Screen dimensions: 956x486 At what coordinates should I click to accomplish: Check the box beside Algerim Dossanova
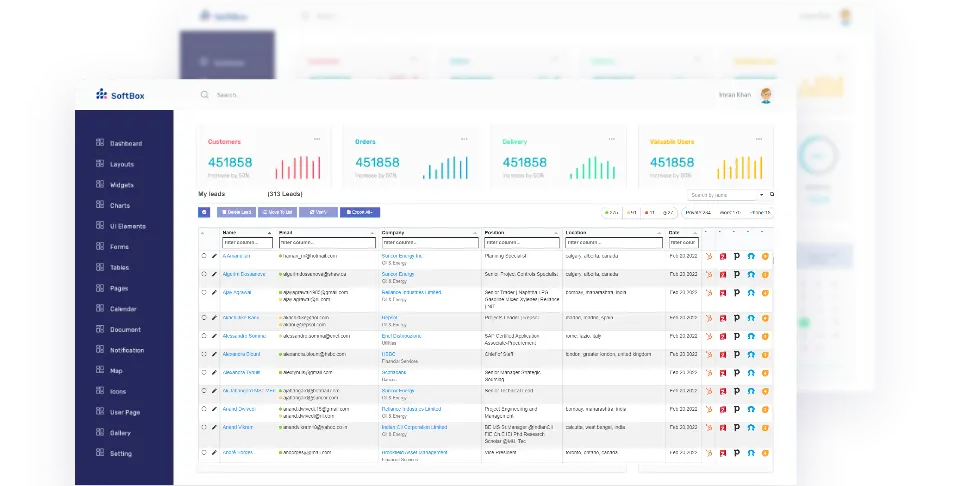click(x=204, y=274)
